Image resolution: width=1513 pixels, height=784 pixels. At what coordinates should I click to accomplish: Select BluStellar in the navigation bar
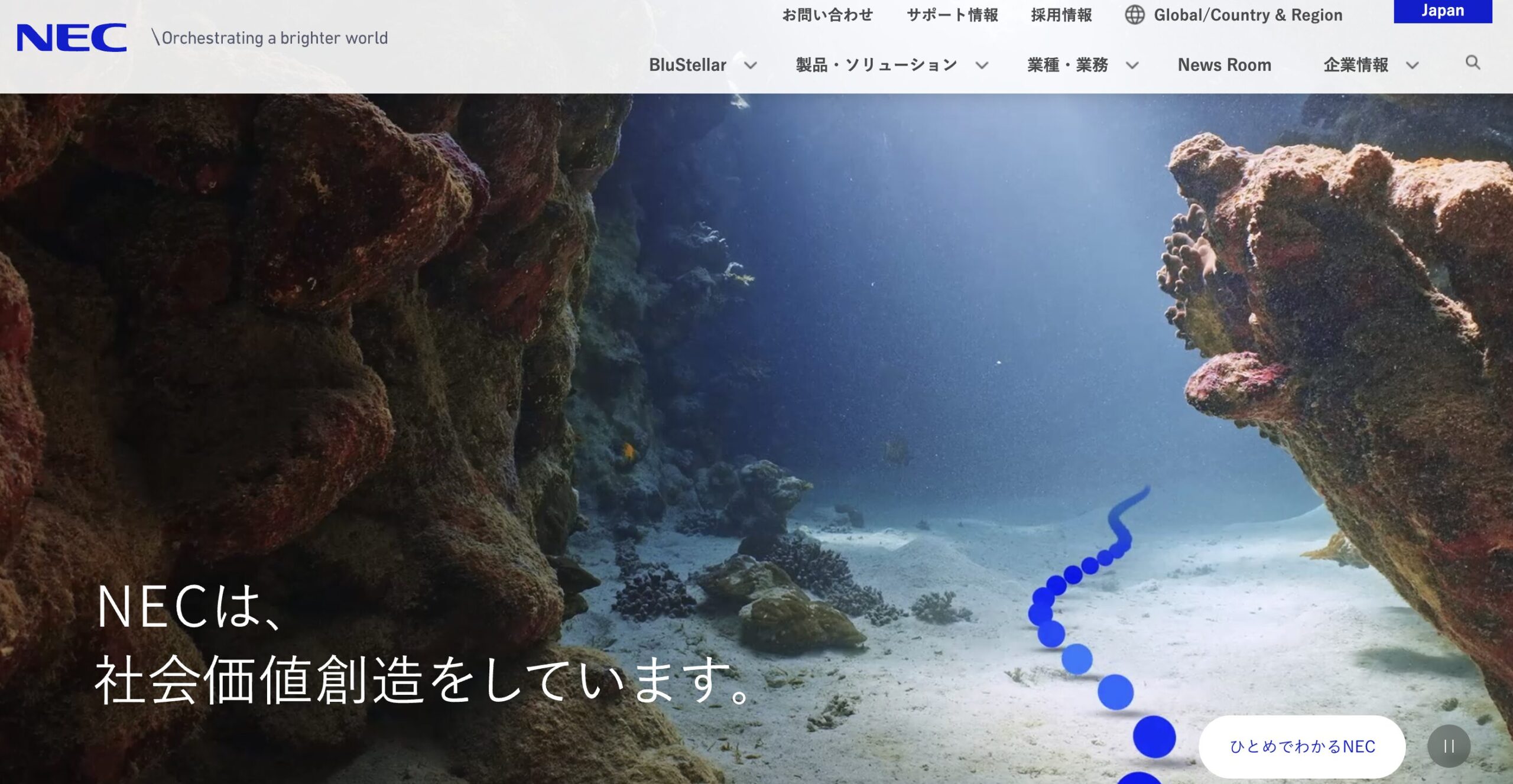tap(688, 66)
